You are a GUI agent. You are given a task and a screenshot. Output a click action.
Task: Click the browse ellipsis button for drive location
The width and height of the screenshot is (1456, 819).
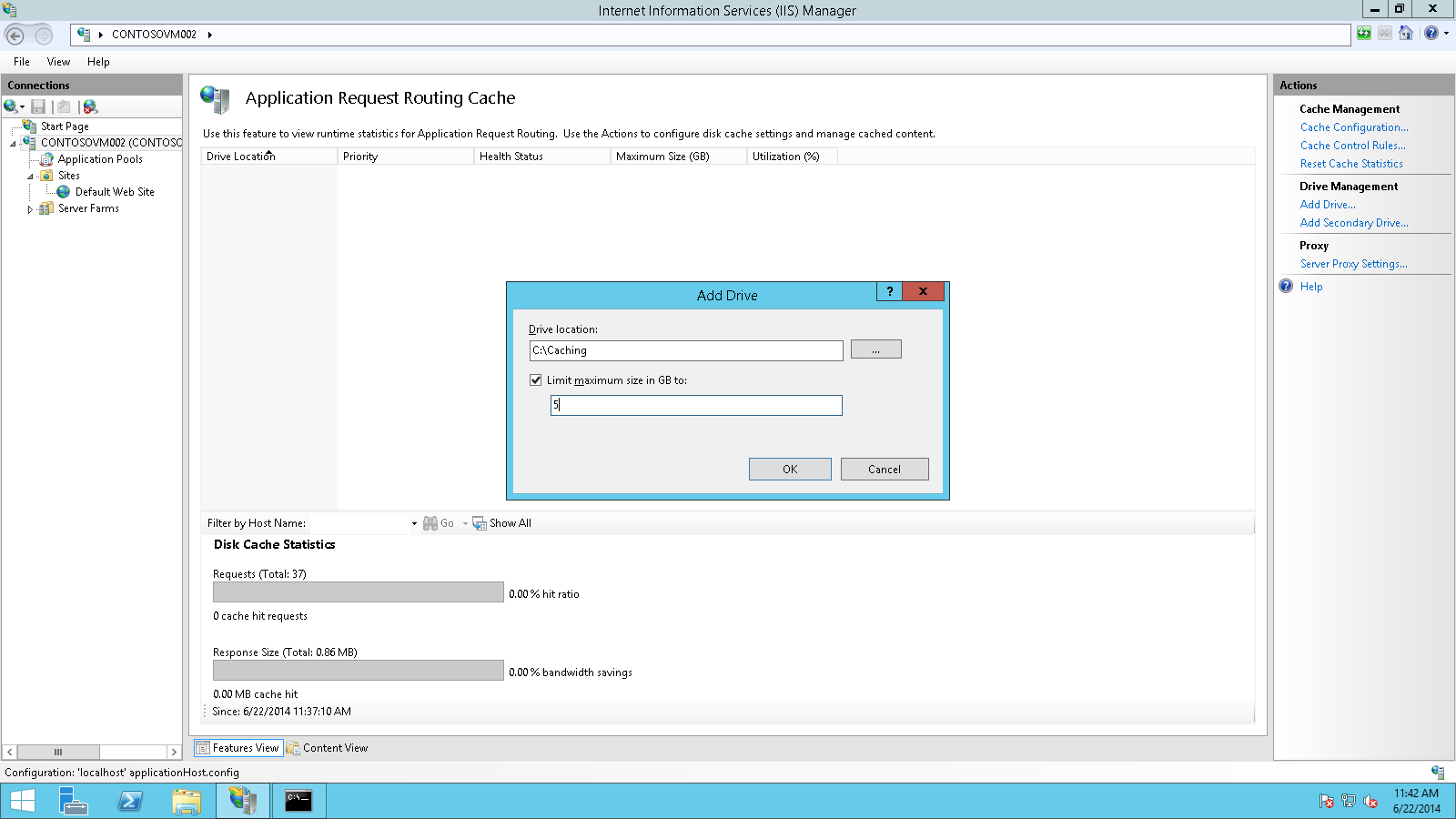(x=876, y=349)
